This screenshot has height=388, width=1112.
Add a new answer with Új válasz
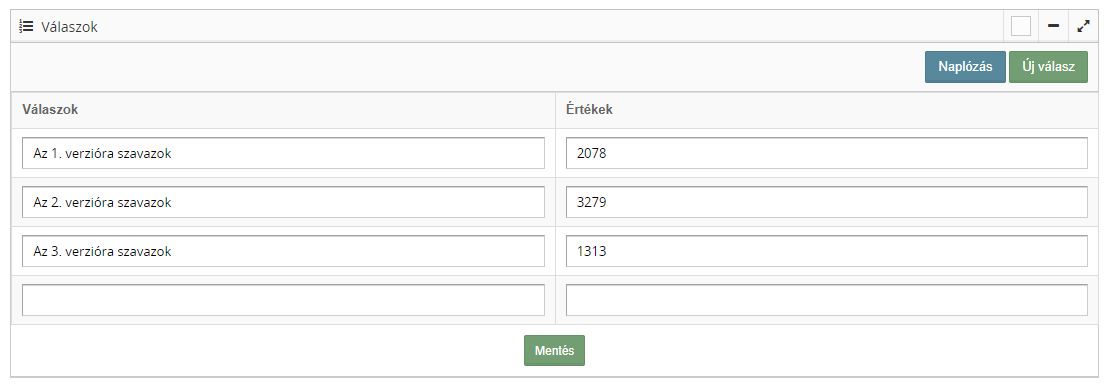point(1047,67)
